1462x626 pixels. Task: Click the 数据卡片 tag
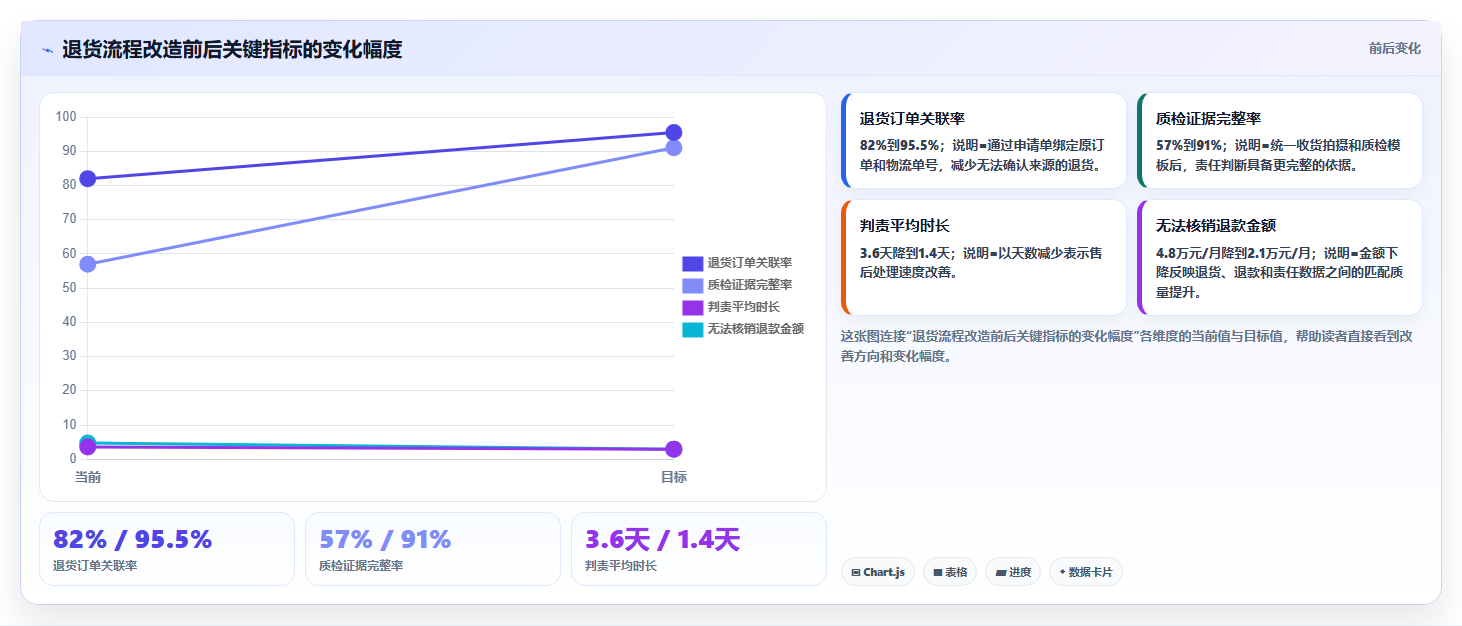tap(1086, 572)
